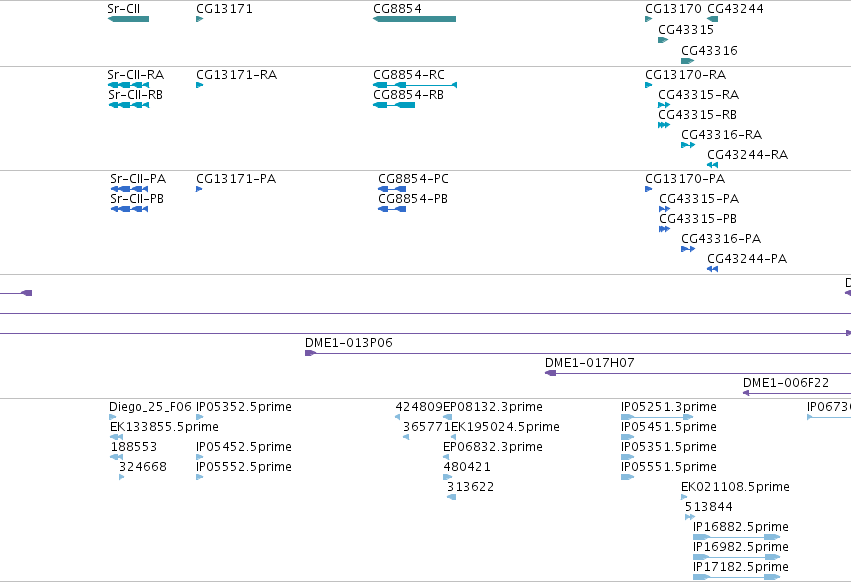This screenshot has width=851, height=582.
Task: Select the CG8854-RC transcript label
Action: [409, 74]
